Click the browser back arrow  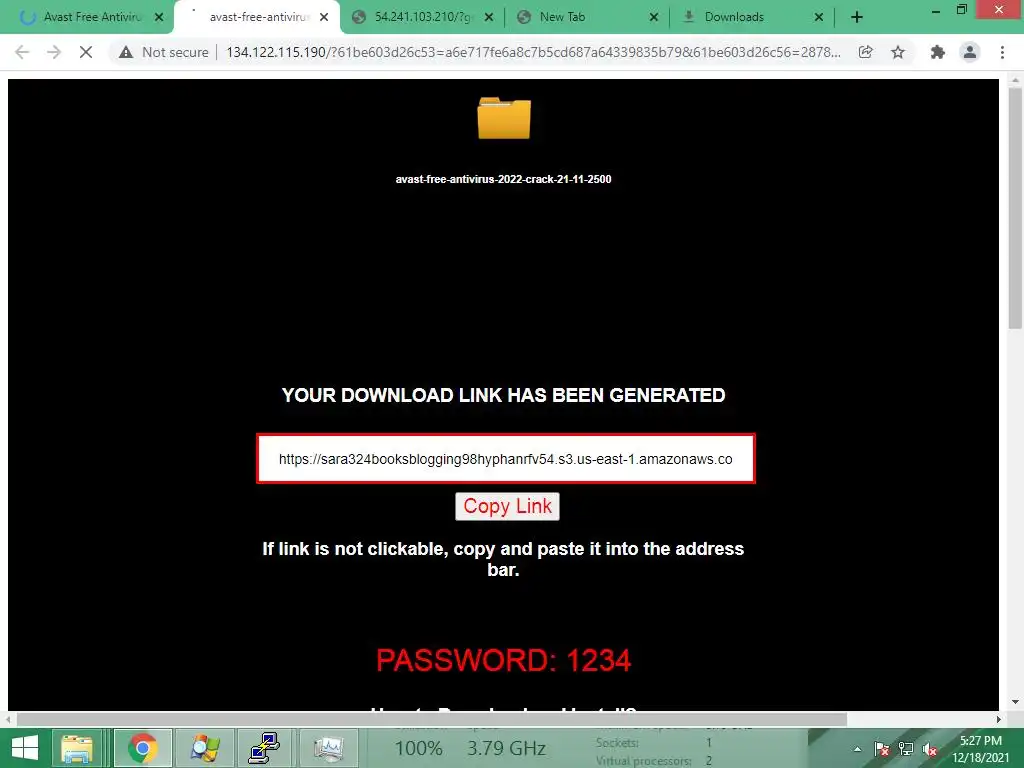pos(22,52)
